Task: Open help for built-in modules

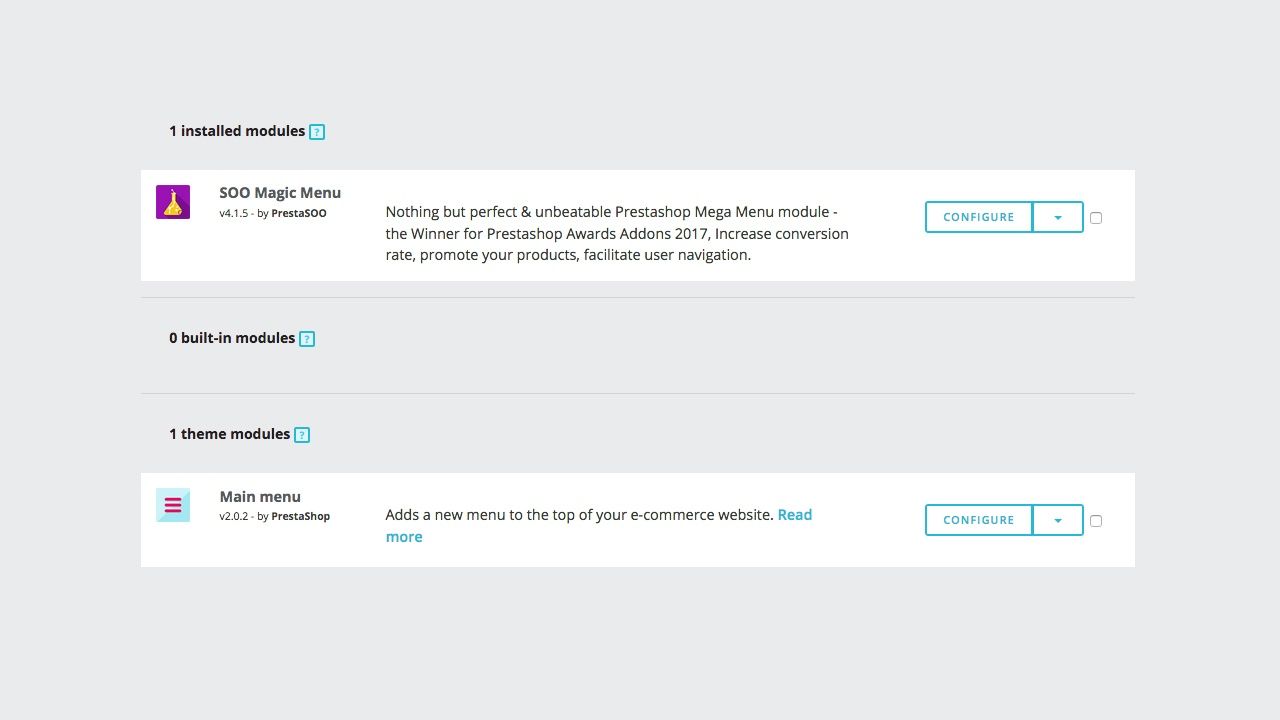Action: [307, 338]
